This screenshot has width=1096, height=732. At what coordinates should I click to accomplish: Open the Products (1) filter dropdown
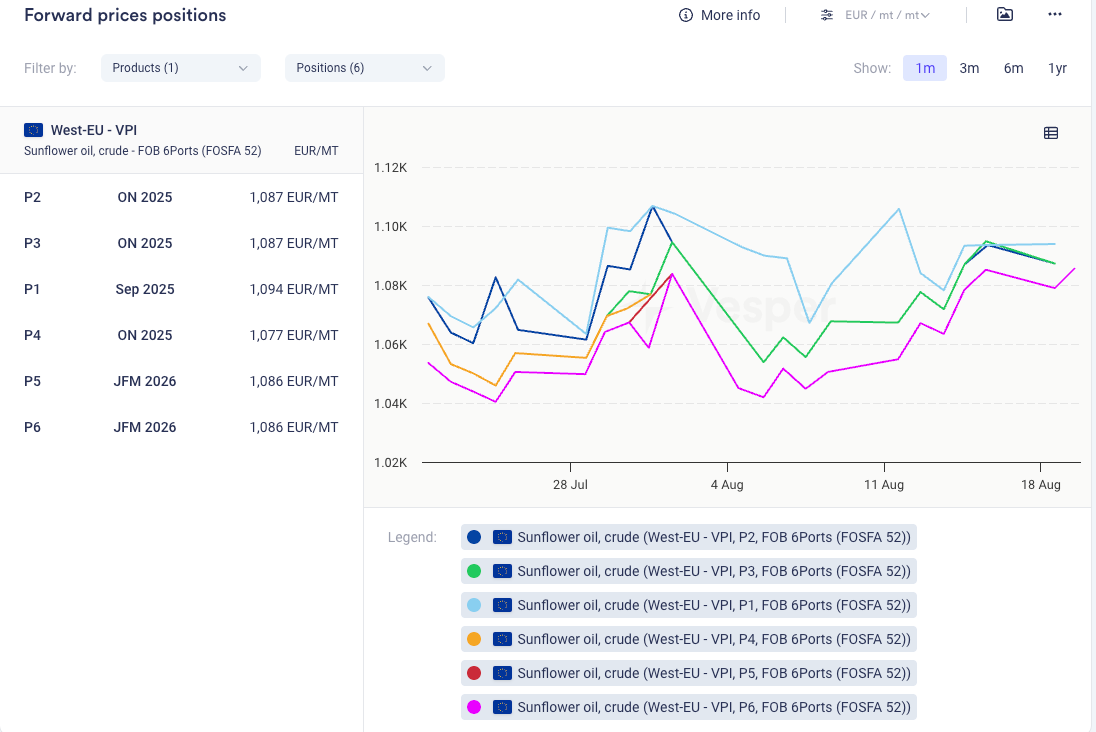click(x=180, y=68)
